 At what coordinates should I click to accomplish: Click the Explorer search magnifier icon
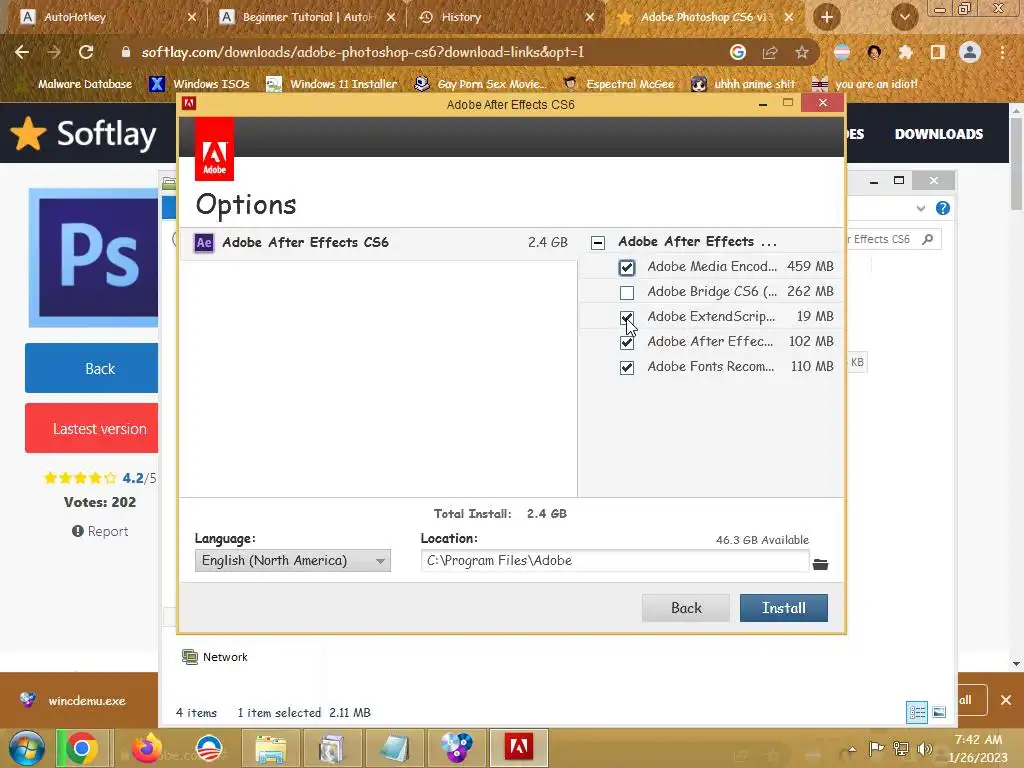point(927,239)
